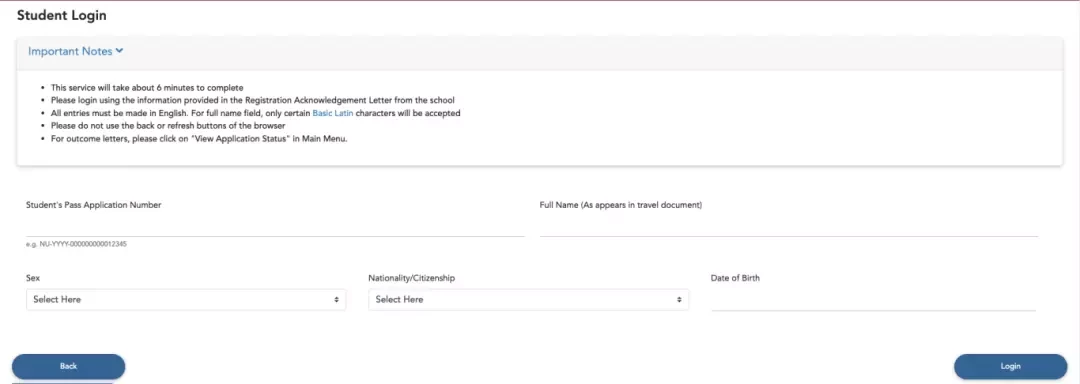Image resolution: width=1080 pixels, height=384 pixels.
Task: Click the Student's Pass Application Number label
Action: tap(94, 205)
